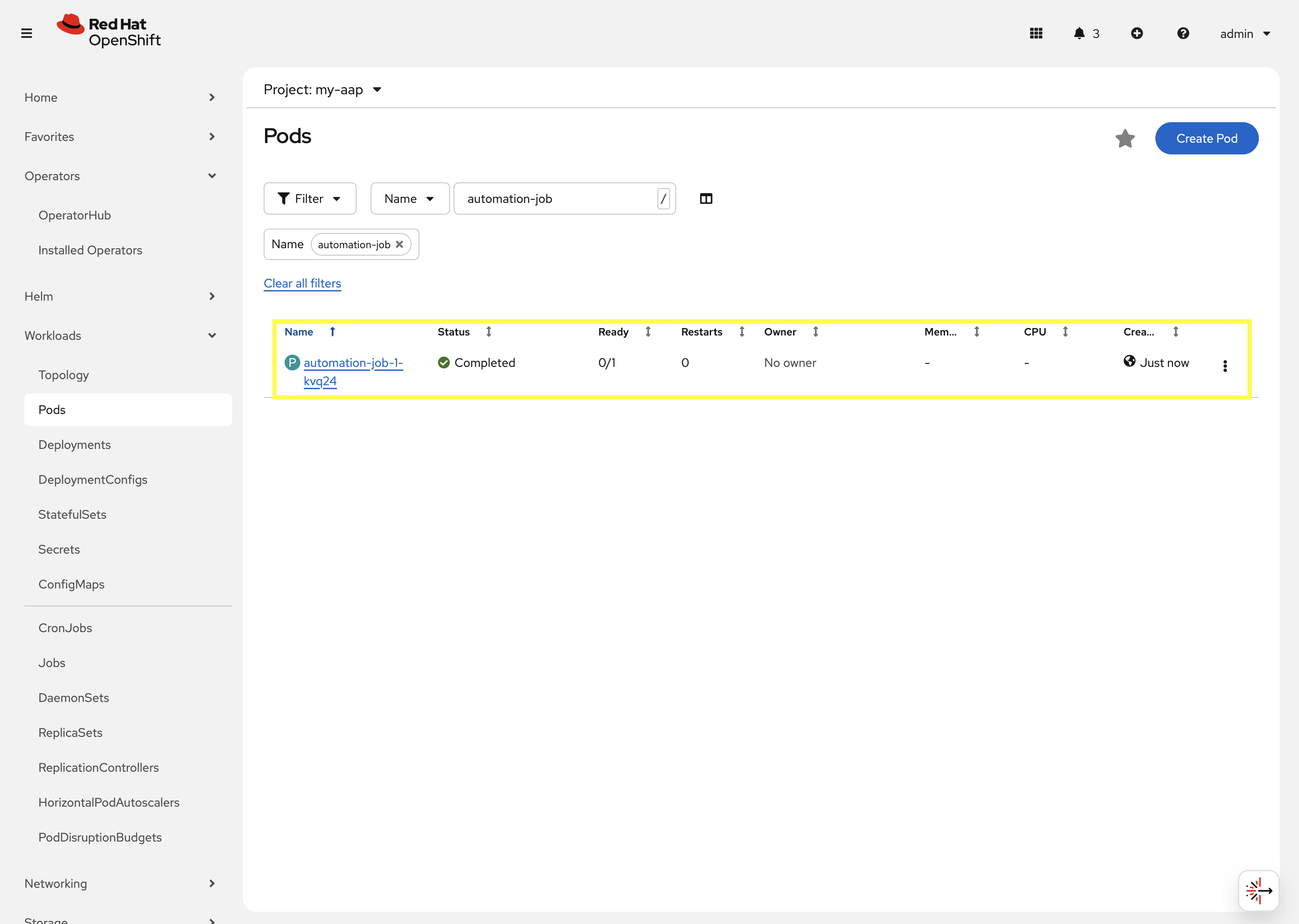Go to Deployments in sidebar
The image size is (1299, 924).
click(75, 445)
